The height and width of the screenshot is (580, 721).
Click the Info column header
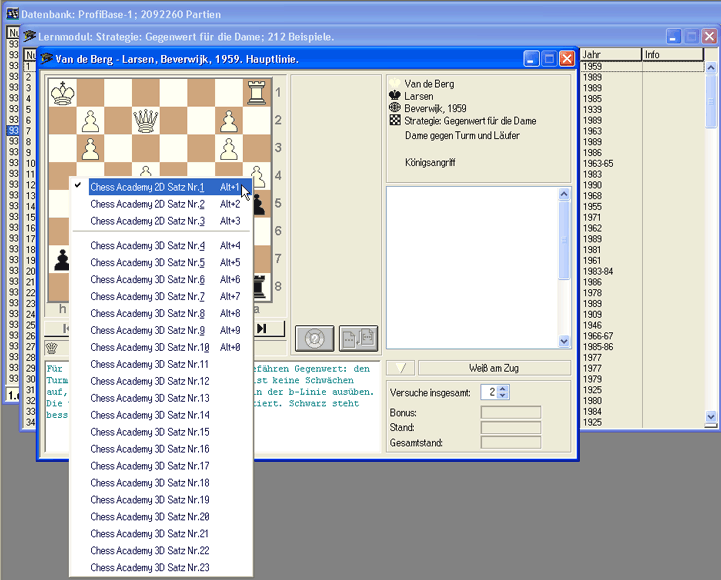[672, 55]
